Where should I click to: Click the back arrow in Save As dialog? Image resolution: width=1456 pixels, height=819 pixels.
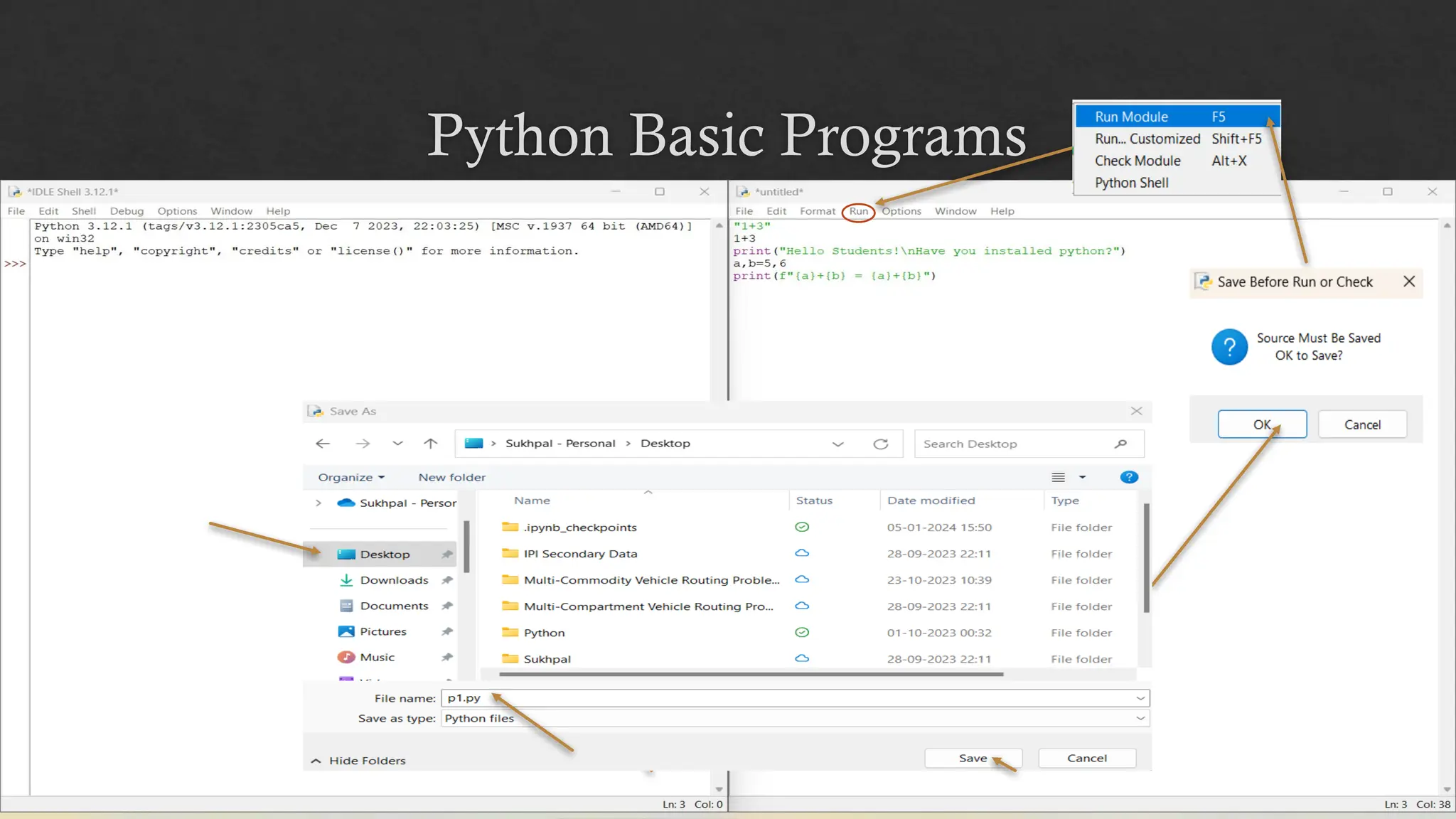pos(323,444)
